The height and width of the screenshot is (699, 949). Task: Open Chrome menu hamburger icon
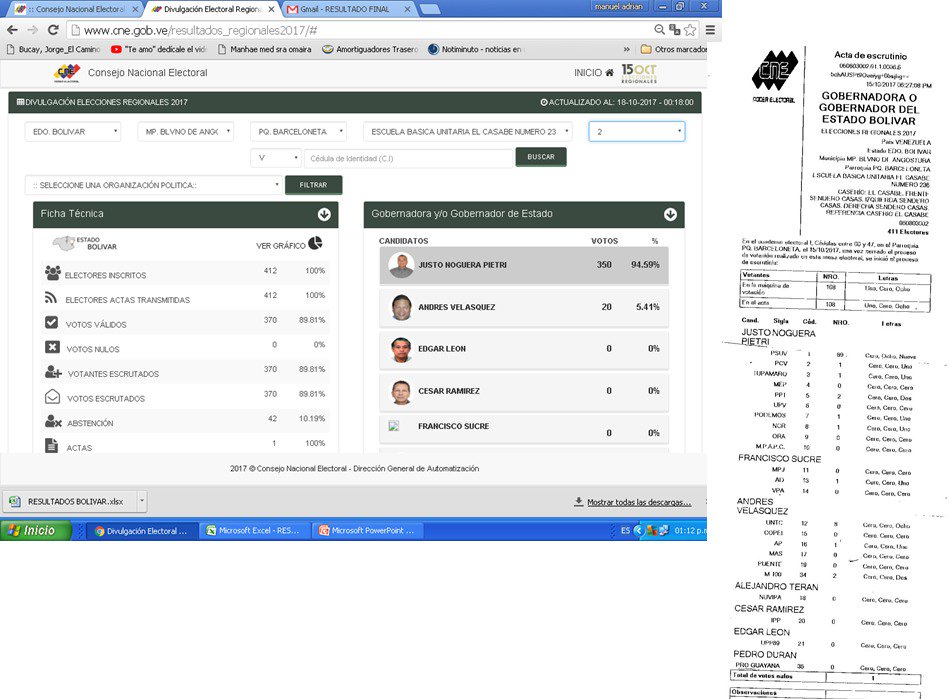pyautogui.click(x=711, y=30)
